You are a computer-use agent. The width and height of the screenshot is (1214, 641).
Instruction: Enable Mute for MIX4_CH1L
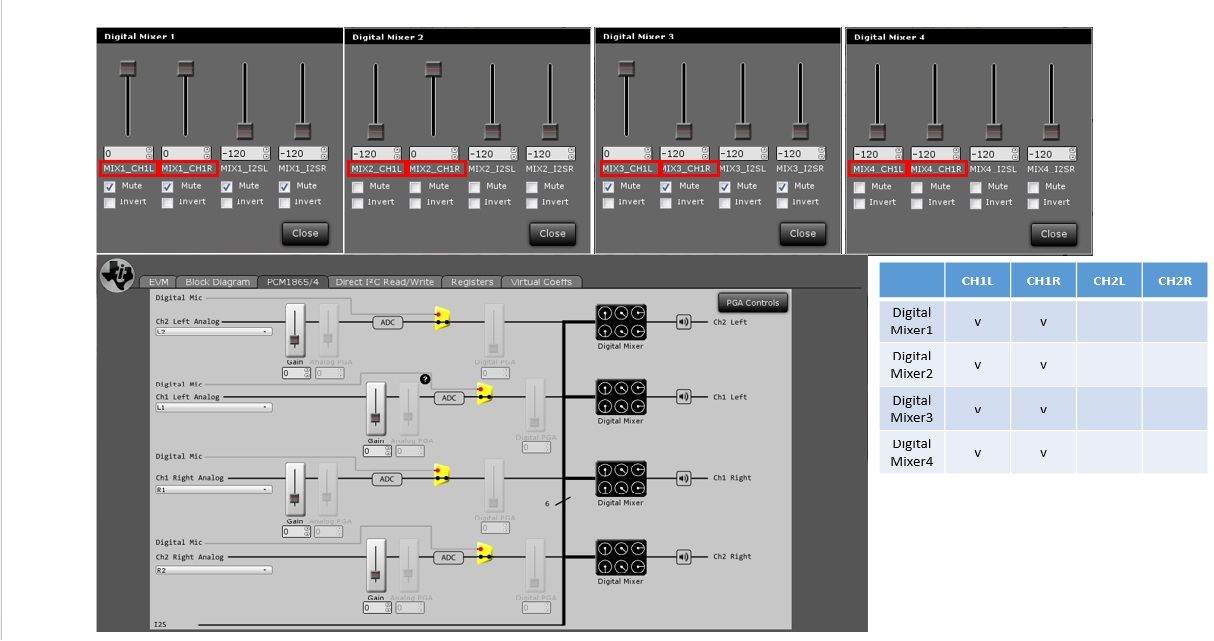pyautogui.click(x=860, y=187)
